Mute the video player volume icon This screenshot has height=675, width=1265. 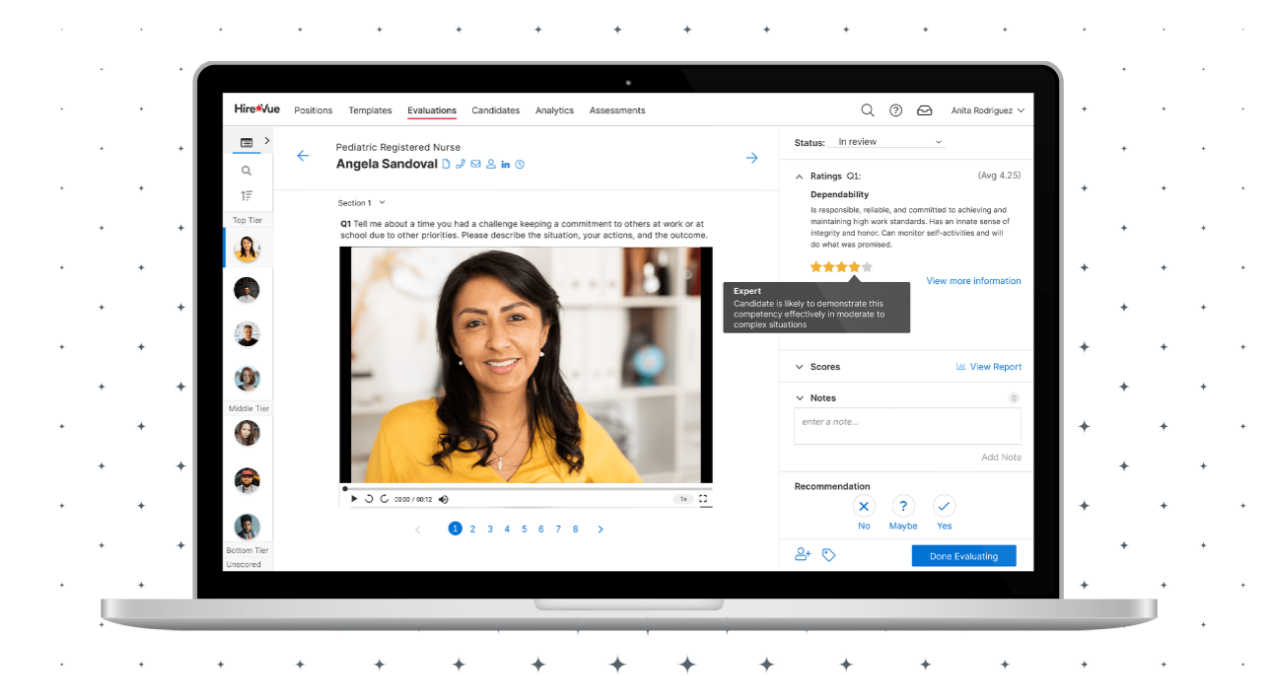443,498
